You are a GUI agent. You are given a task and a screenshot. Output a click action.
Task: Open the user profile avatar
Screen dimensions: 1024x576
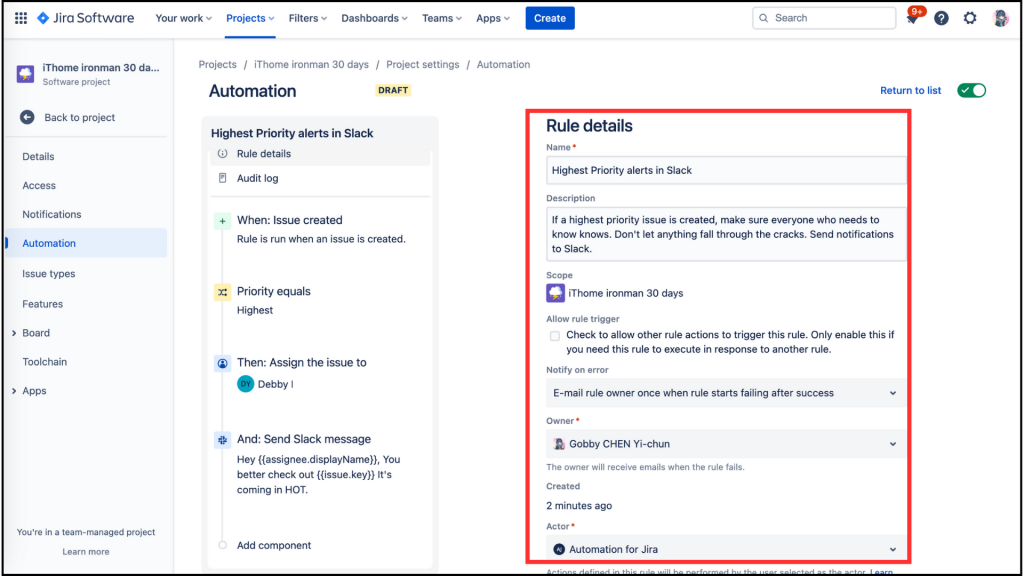pyautogui.click(x=1000, y=18)
